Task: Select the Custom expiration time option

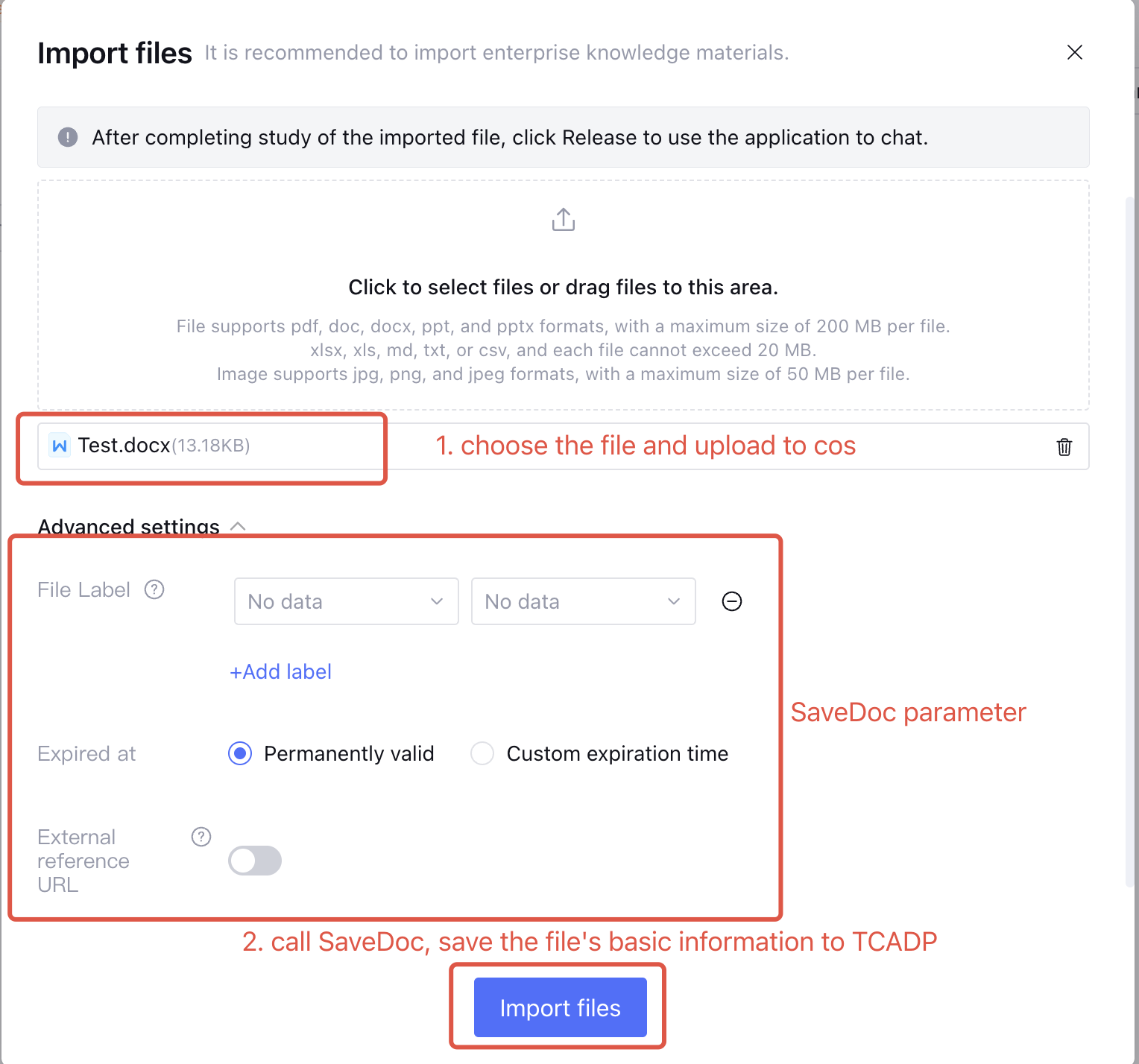Action: 482,753
